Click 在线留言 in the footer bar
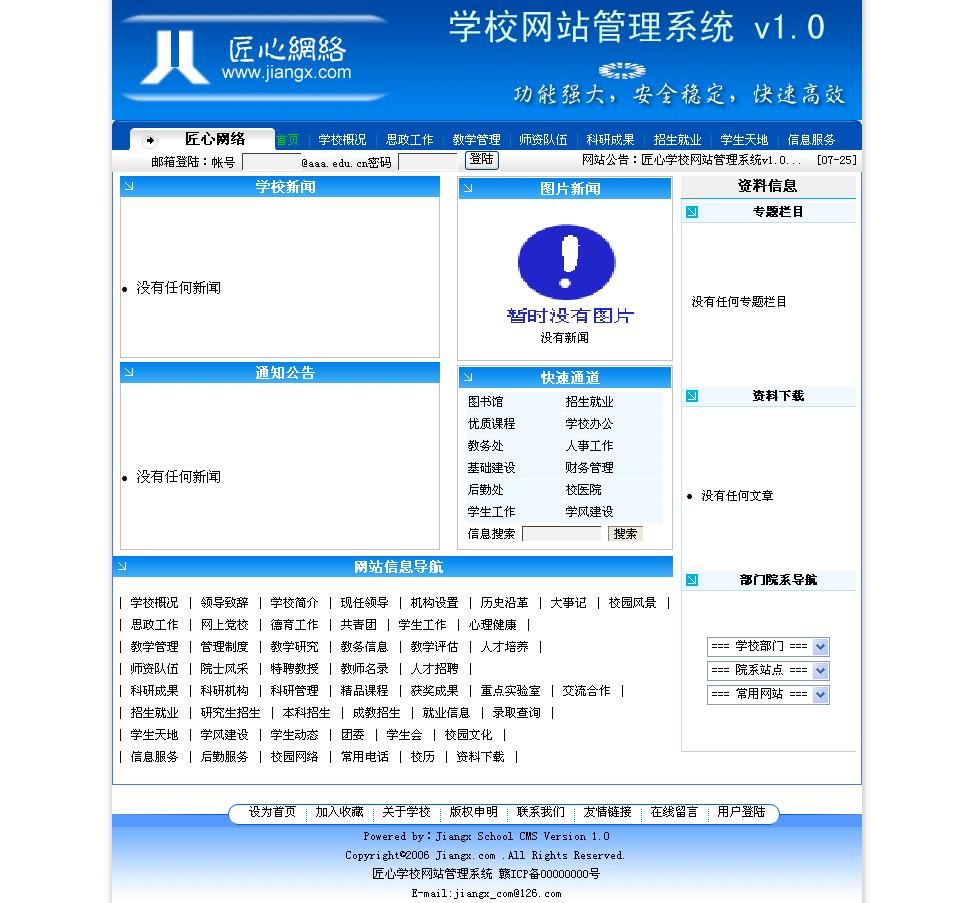The image size is (974, 903). coord(674,812)
